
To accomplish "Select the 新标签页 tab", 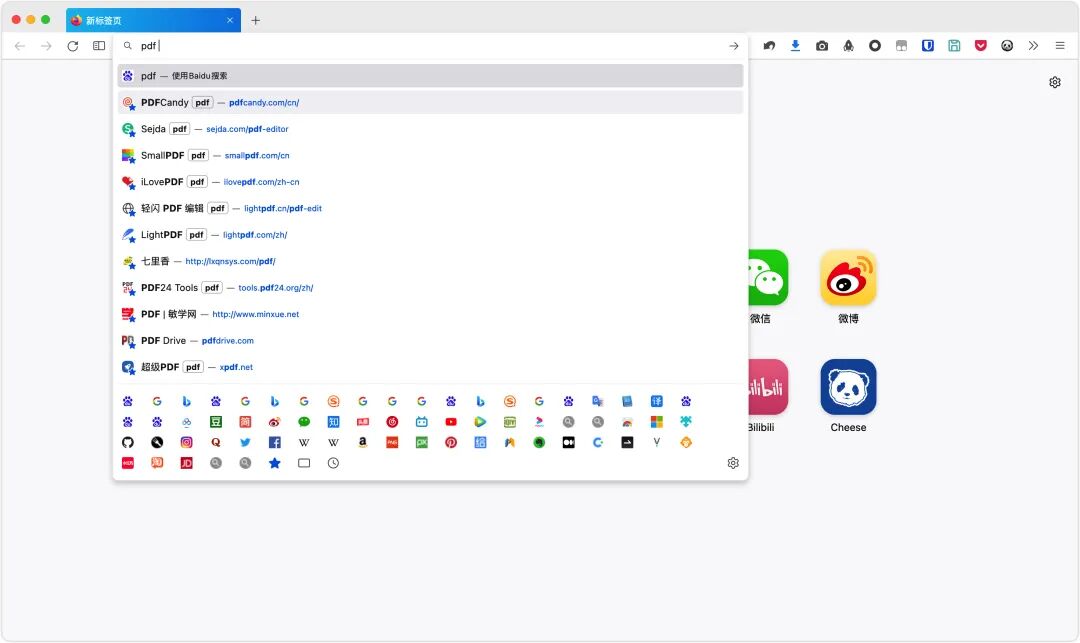I will coord(153,20).
